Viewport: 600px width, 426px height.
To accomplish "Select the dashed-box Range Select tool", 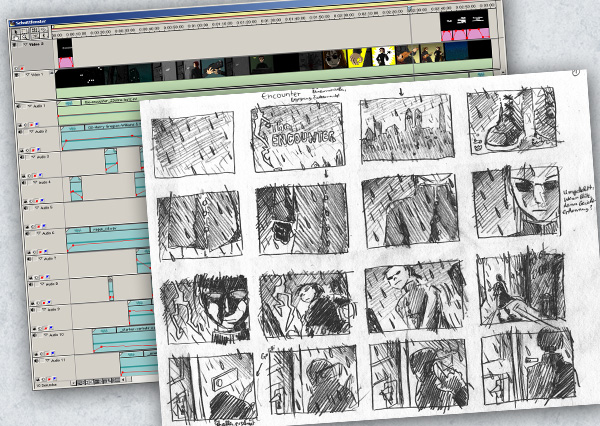I will coord(24,31).
